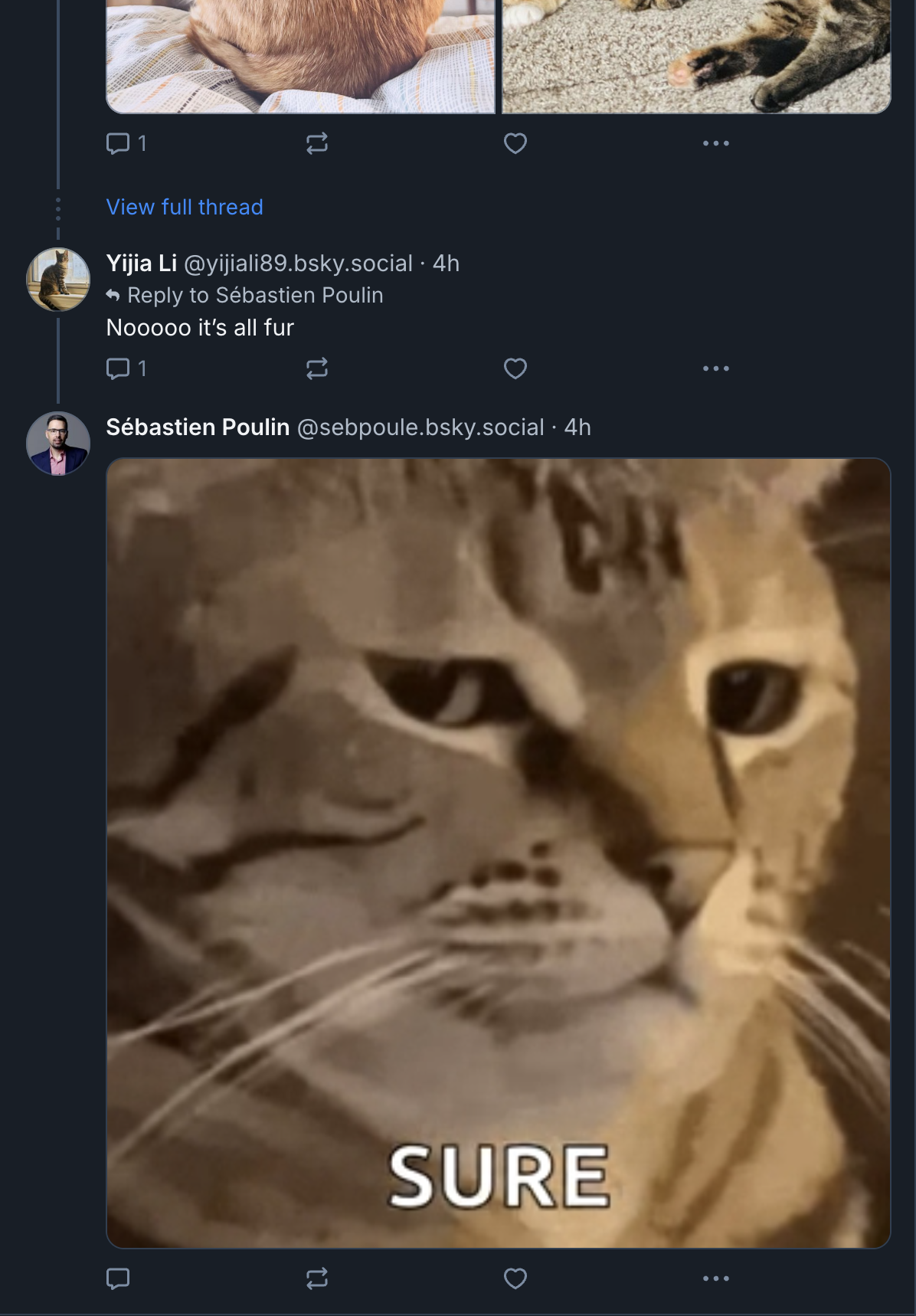
Task: Repost Sébastien Poulin's GIF post
Action: tap(317, 1278)
